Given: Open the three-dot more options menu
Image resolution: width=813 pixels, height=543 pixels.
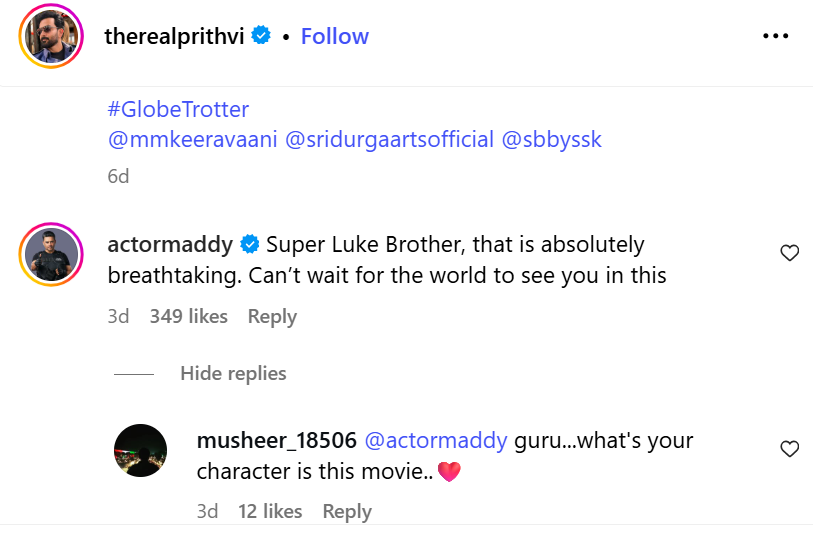Looking at the screenshot, I should (x=776, y=36).
